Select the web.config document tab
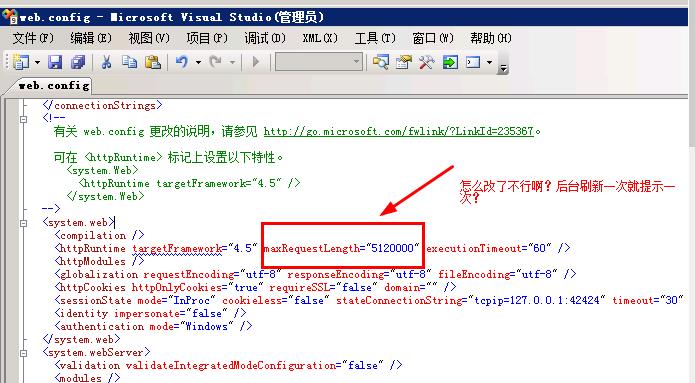 tap(54, 86)
